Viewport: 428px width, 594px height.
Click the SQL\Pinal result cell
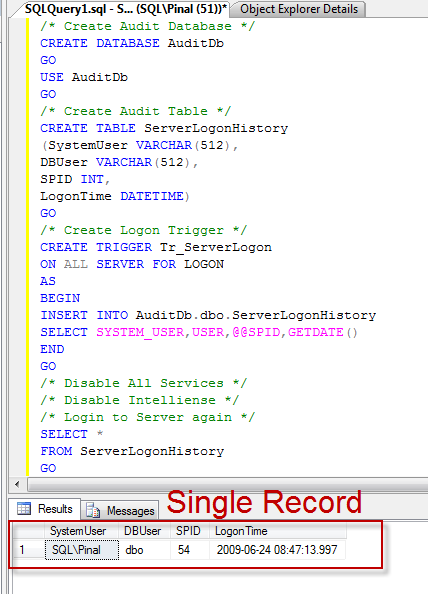(81, 550)
